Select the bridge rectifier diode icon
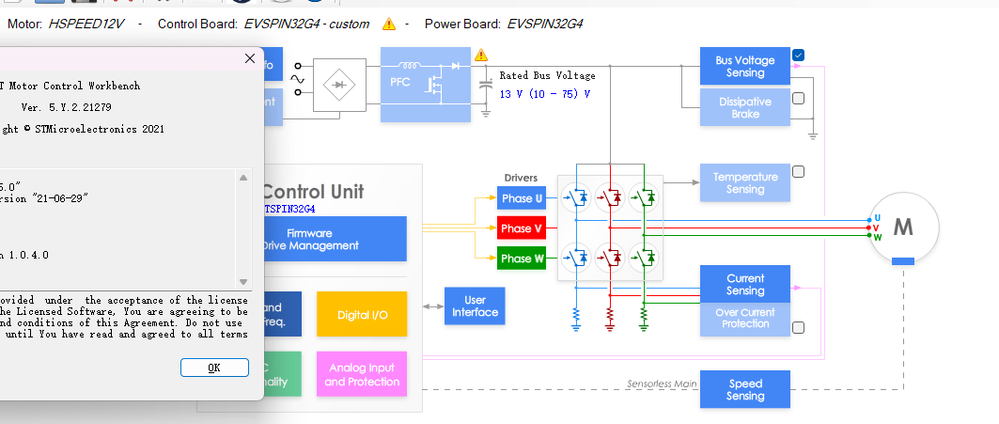999x424 pixels. pos(339,85)
